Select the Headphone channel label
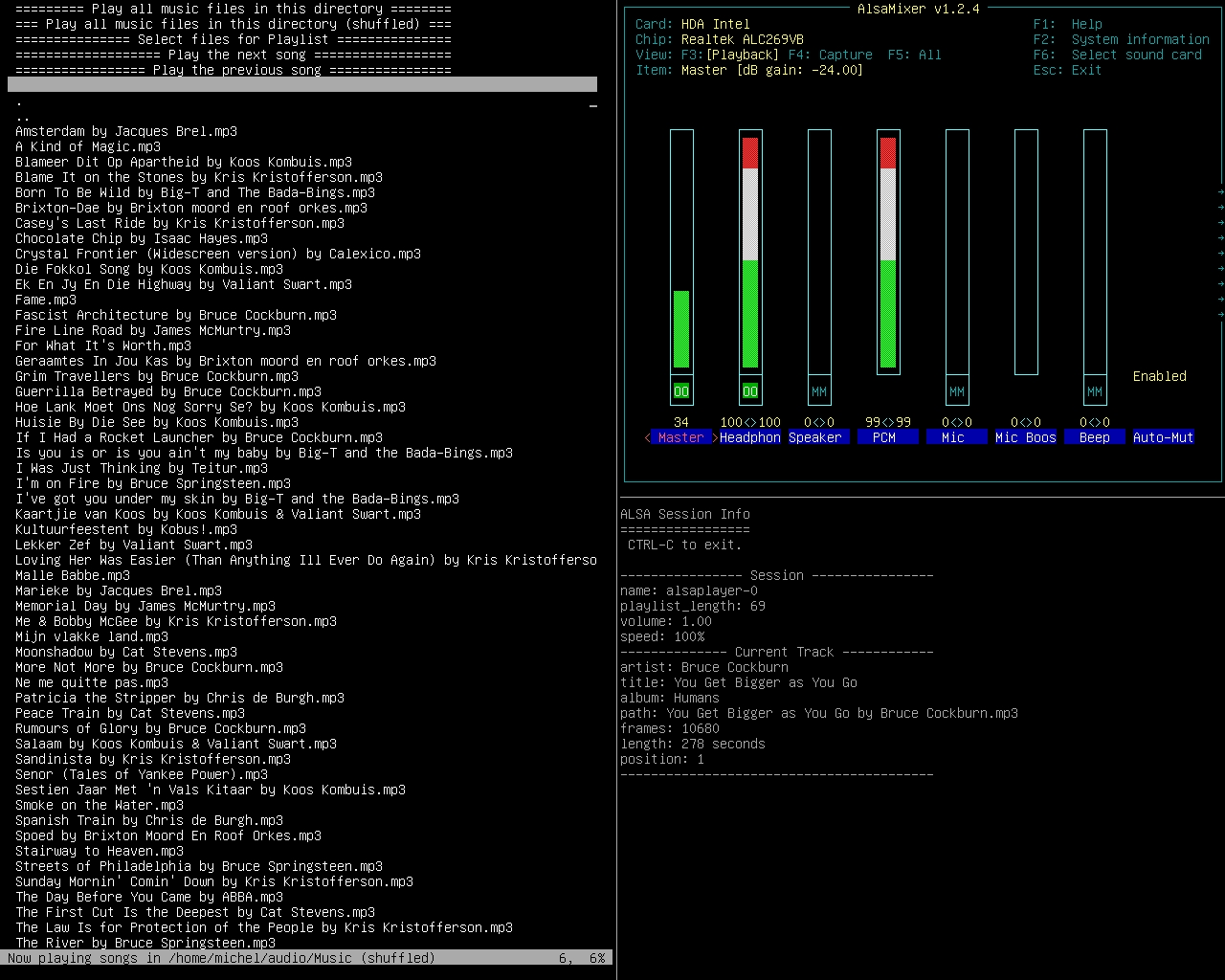1225x980 pixels. [750, 437]
